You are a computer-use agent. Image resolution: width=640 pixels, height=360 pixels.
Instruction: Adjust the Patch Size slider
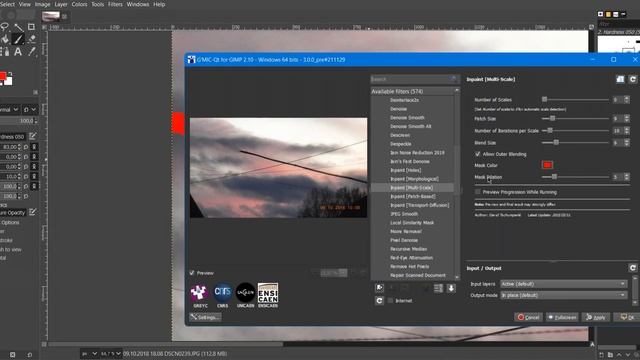[575, 118]
